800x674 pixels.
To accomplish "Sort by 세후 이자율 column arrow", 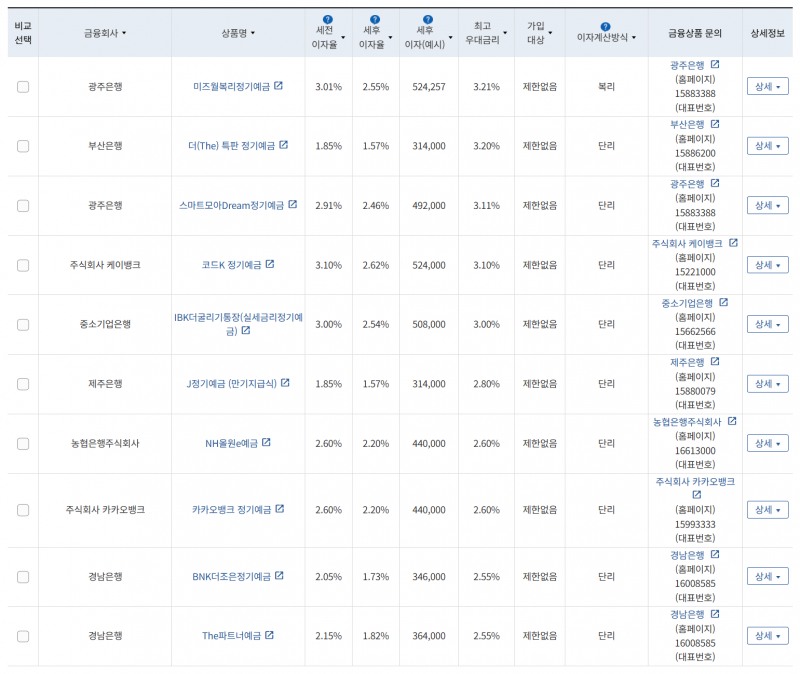I will tap(390, 38).
